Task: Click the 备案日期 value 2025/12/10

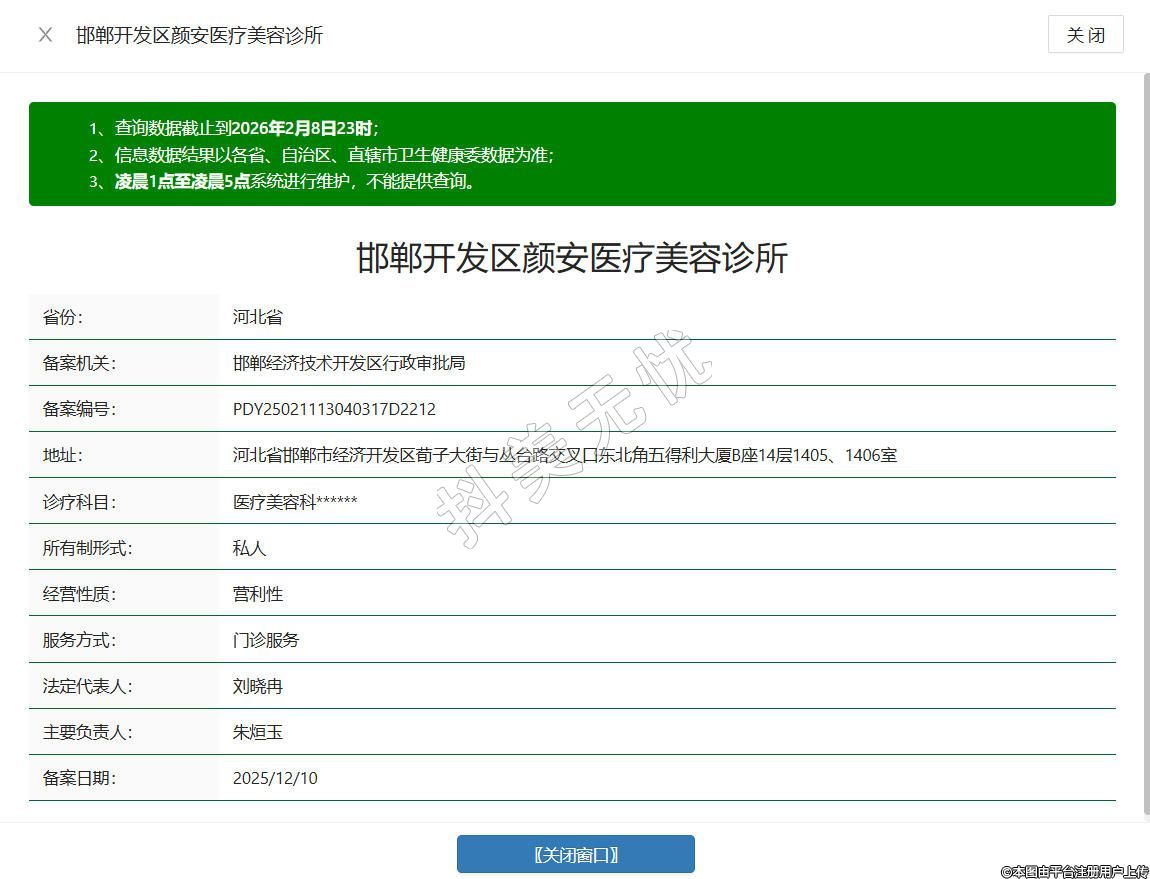Action: pyautogui.click(x=275, y=778)
